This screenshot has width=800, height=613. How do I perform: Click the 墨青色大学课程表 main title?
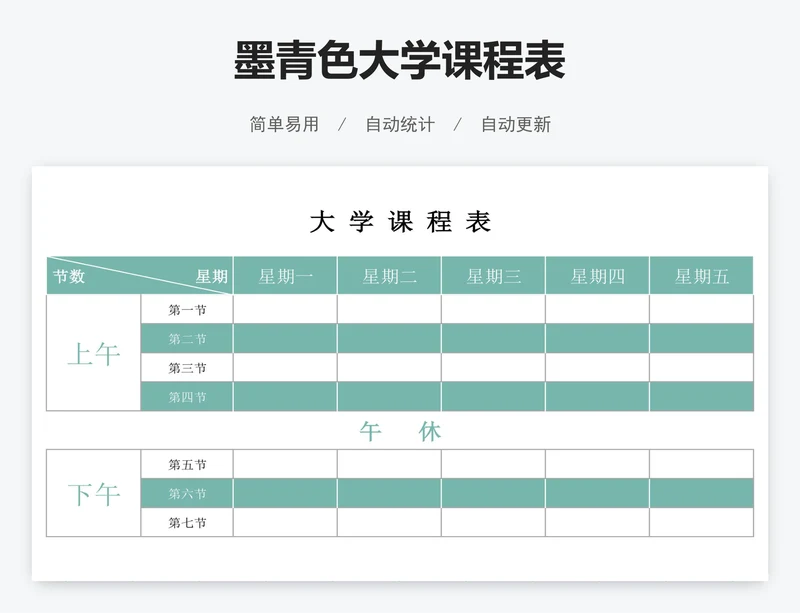coord(400,61)
